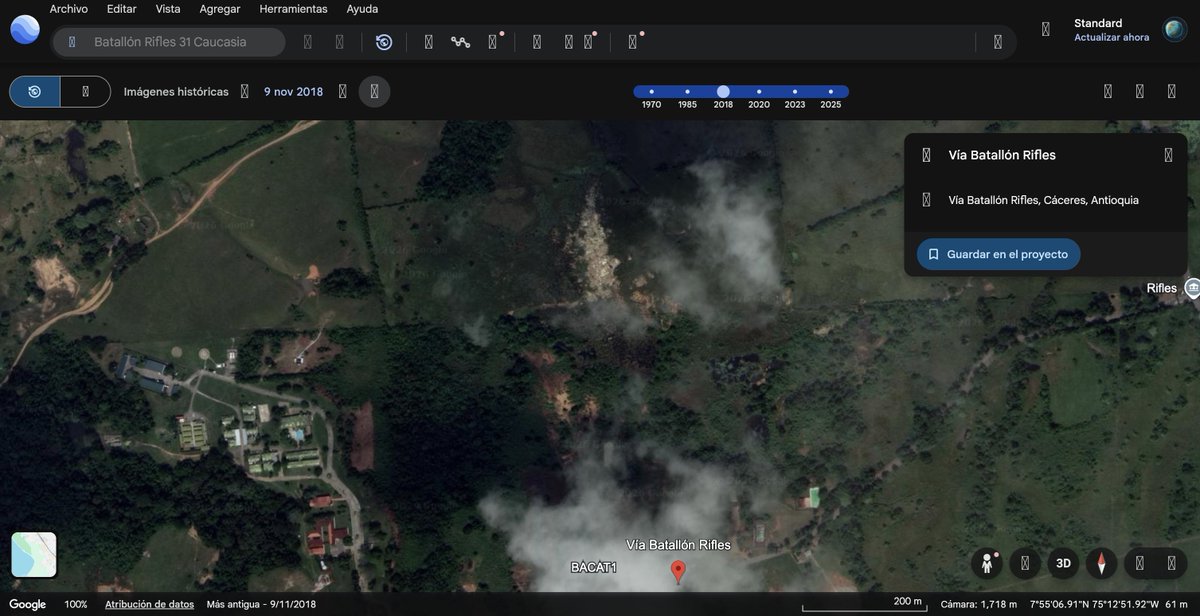Open the minimap thumbnail
The width and height of the screenshot is (1200, 616).
(34, 555)
